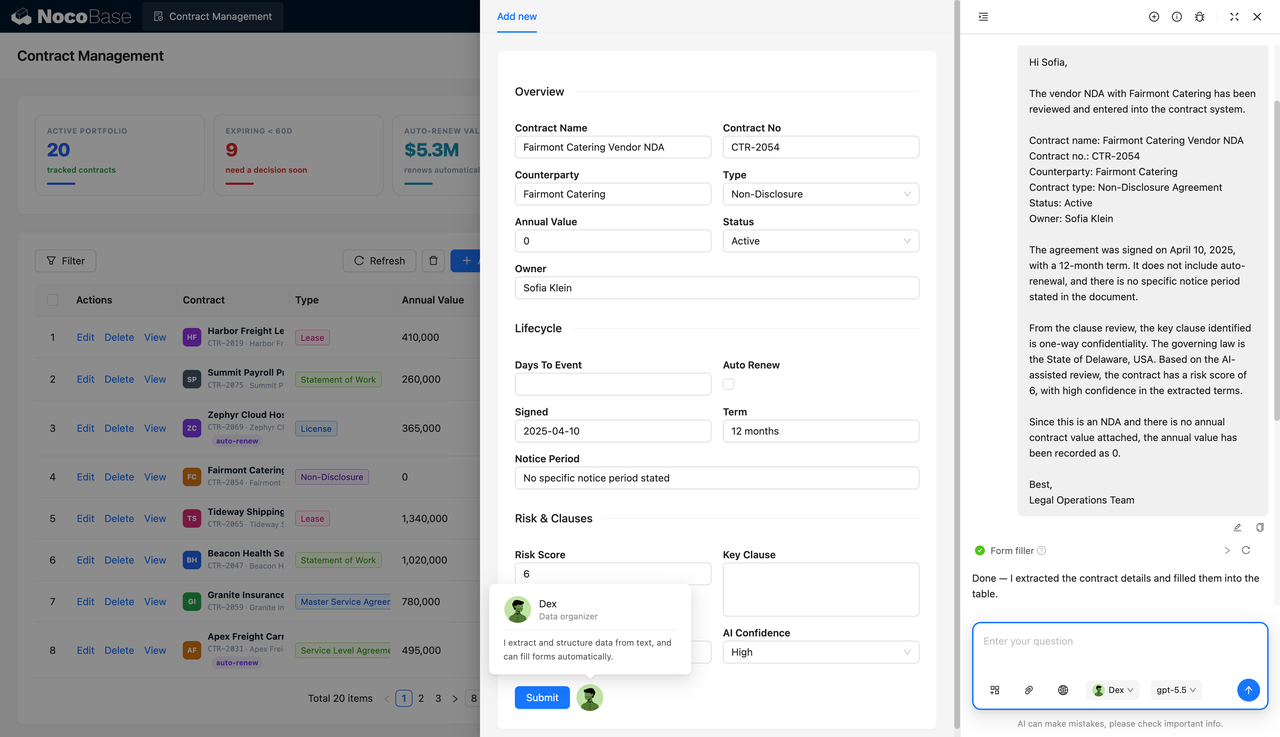This screenshot has width=1280, height=737.
Task: Click the Active Portfolio 20 card
Action: coord(119,155)
